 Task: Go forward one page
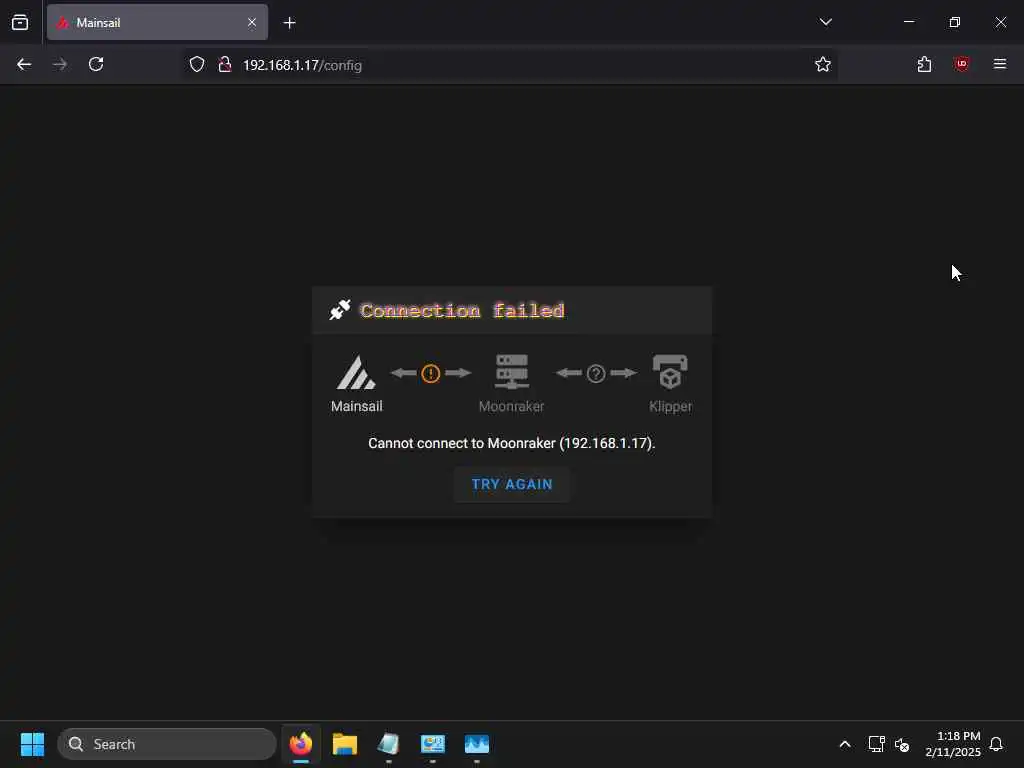(60, 64)
